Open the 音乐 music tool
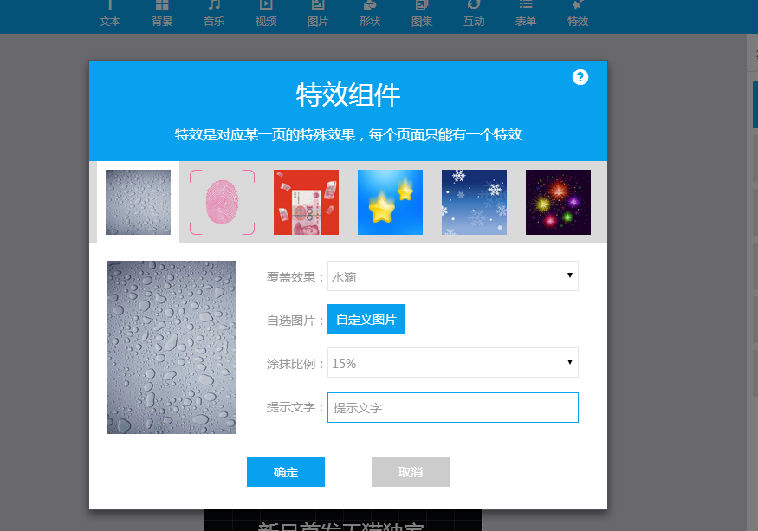The height and width of the screenshot is (531, 758). click(214, 15)
